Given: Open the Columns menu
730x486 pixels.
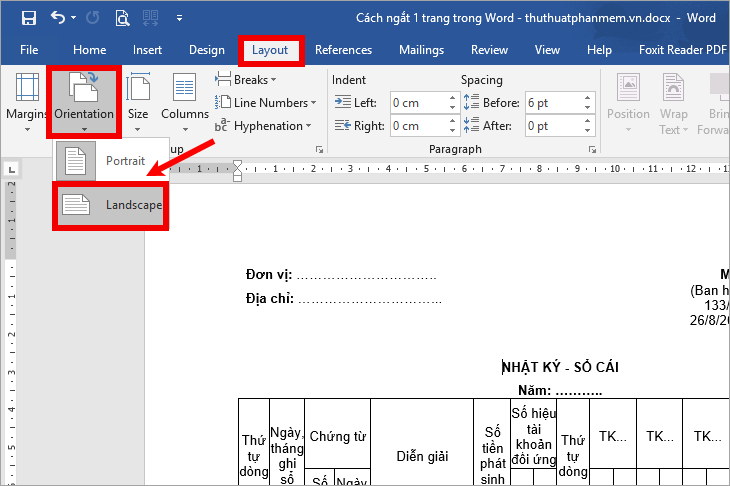Looking at the screenshot, I should click(185, 102).
